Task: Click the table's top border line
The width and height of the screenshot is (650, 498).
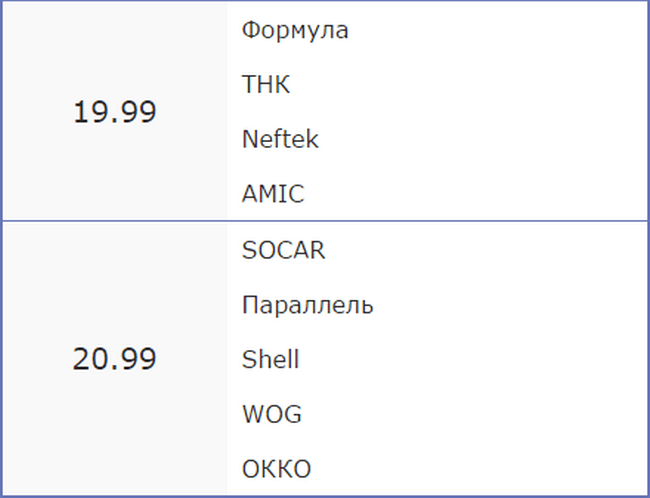Action: point(325,1)
